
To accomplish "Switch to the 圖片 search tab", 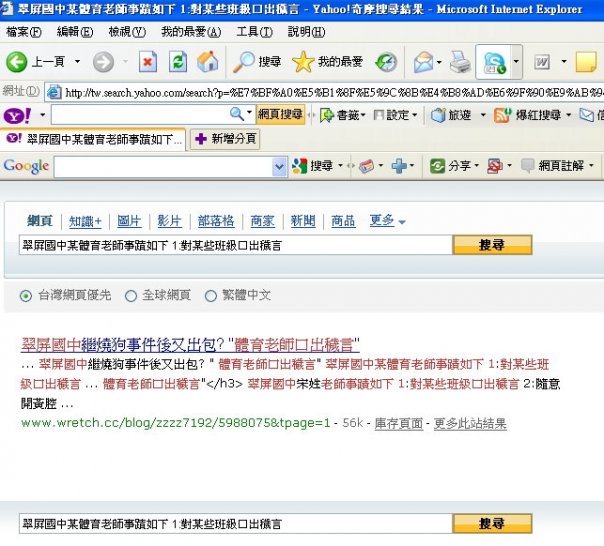I will click(x=129, y=221).
